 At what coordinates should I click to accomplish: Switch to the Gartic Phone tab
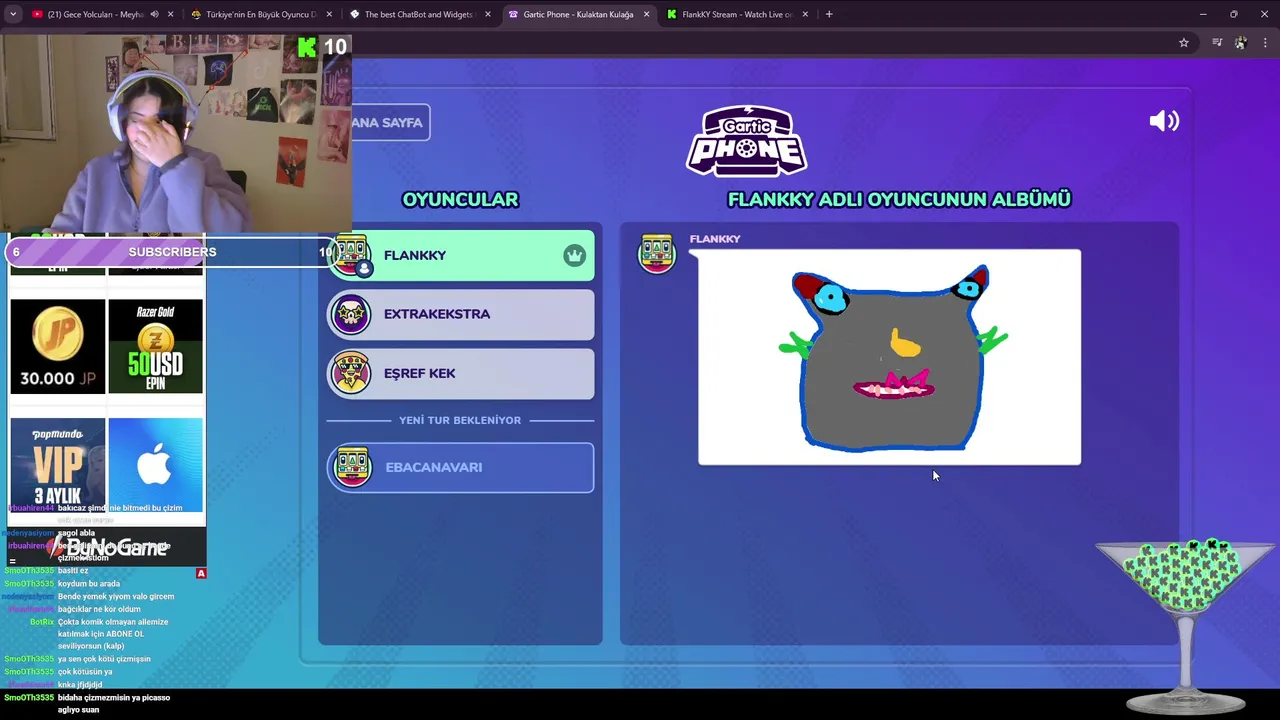578,14
